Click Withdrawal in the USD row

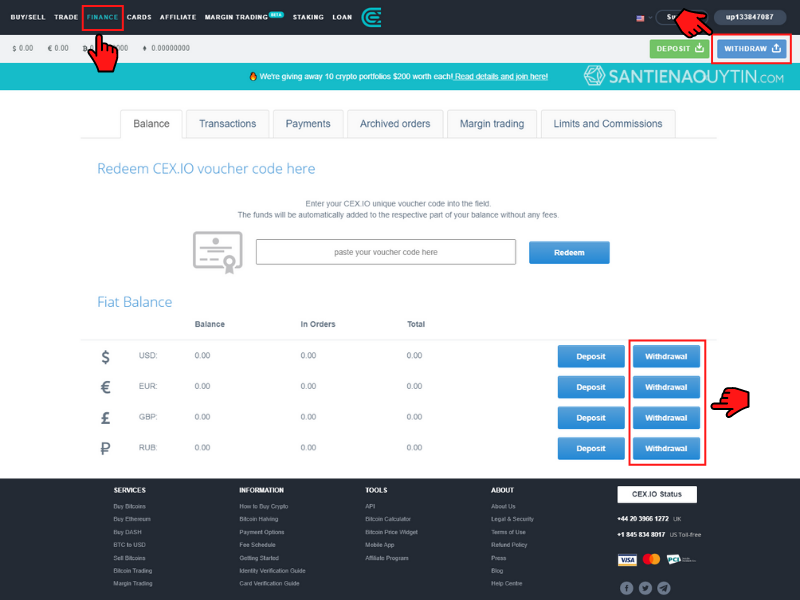[666, 357]
